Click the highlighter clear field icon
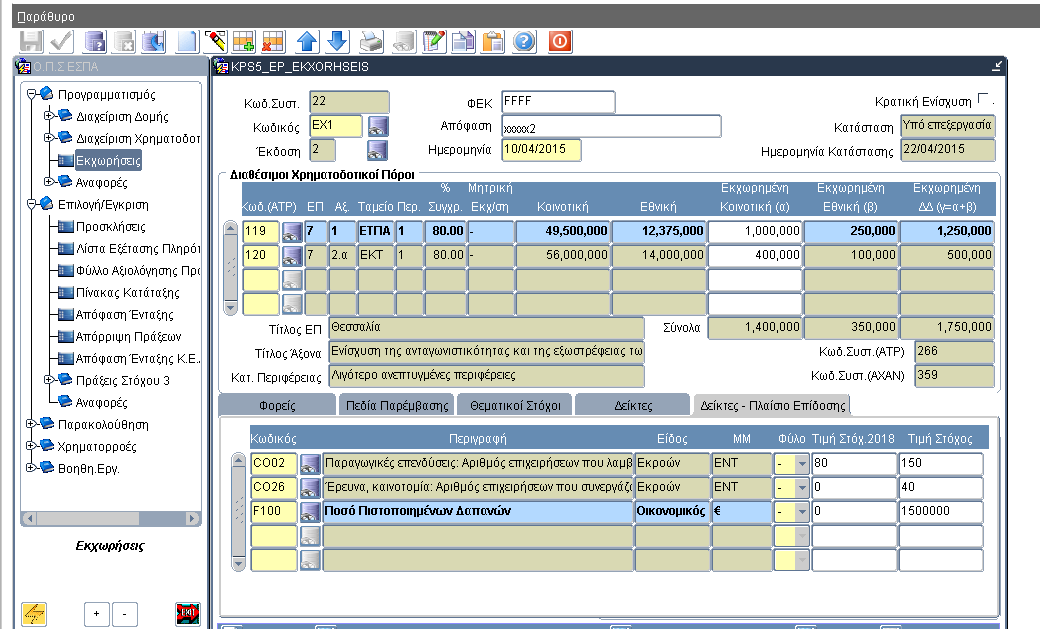 [x=215, y=41]
